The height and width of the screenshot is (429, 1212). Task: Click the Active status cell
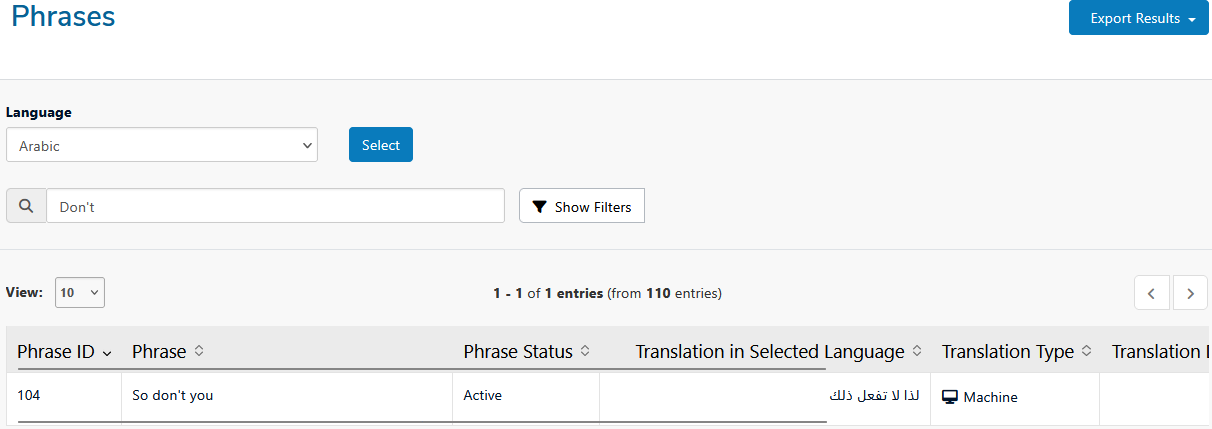coord(482,395)
